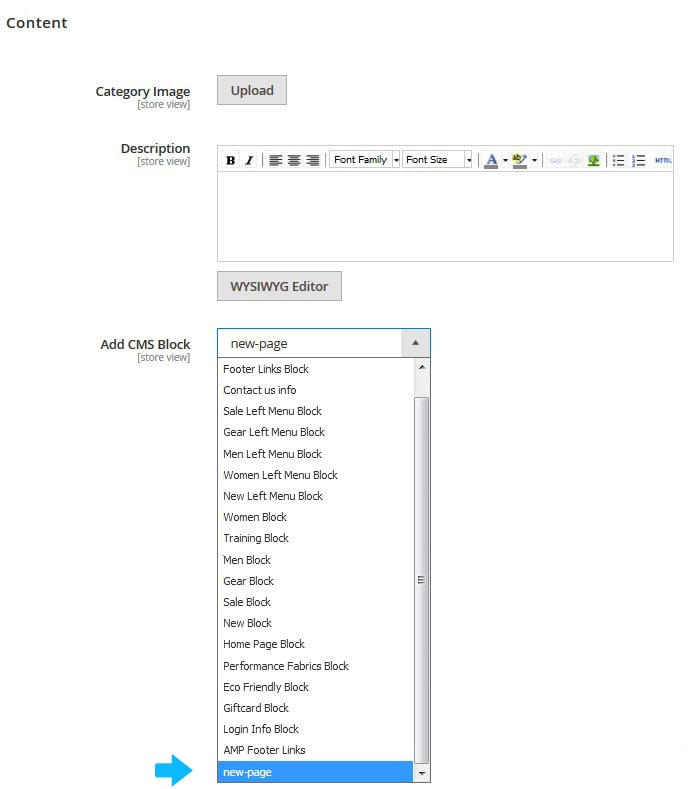
Task: Select New Left Menu Block
Action: tap(316, 496)
